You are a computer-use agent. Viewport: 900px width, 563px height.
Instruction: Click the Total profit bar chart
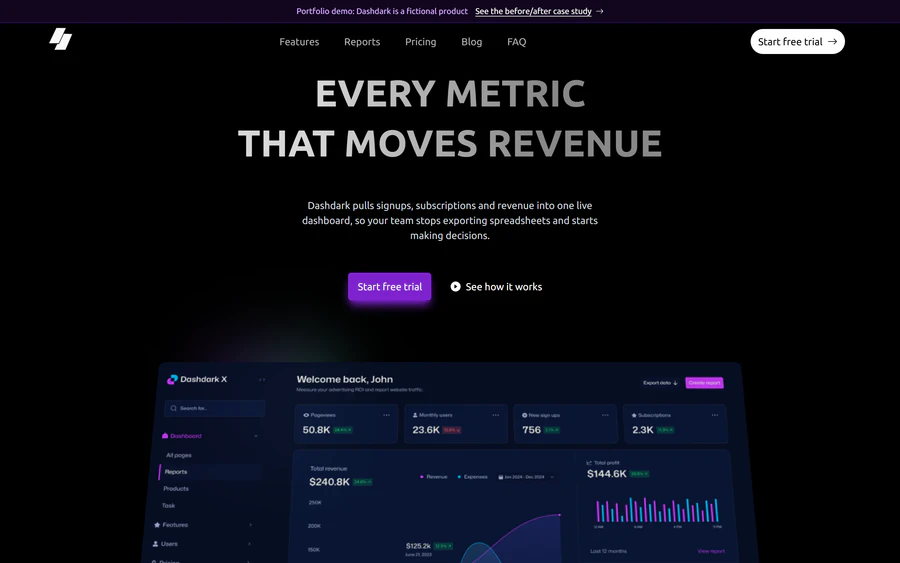tap(658, 510)
